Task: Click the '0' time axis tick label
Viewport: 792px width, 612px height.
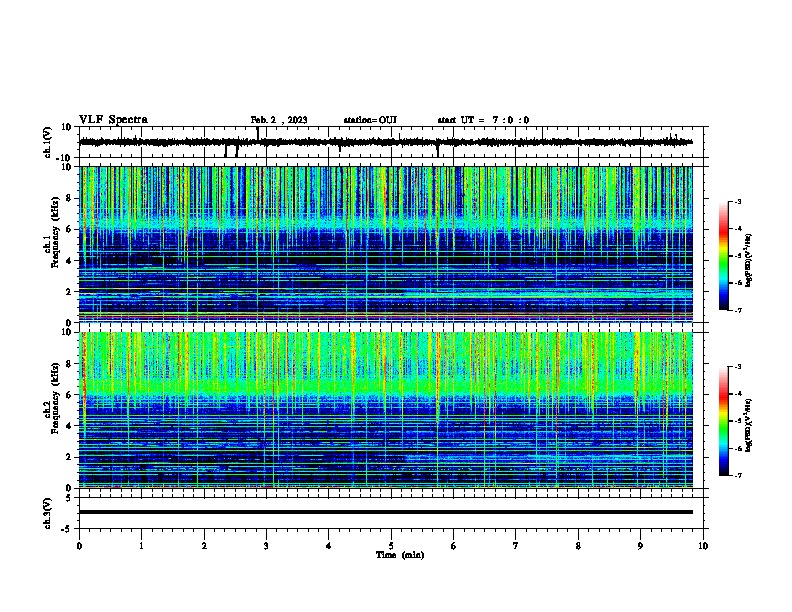Action: pos(79,546)
